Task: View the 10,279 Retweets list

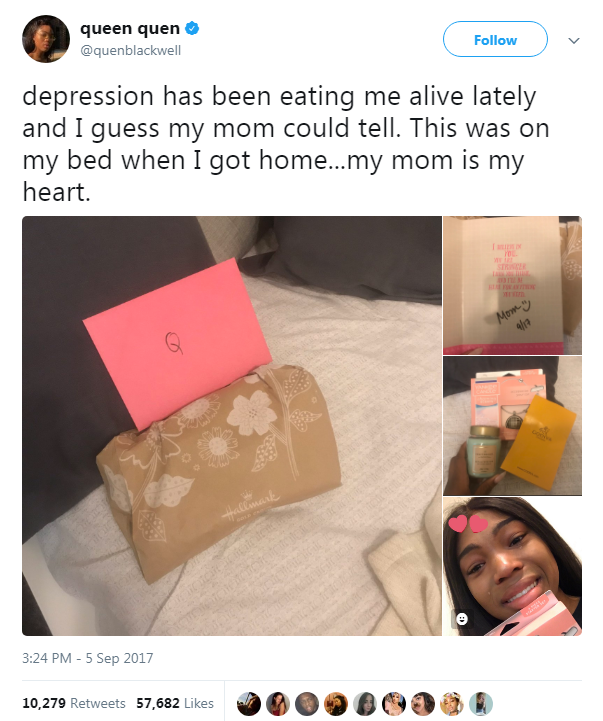Action: pos(74,703)
